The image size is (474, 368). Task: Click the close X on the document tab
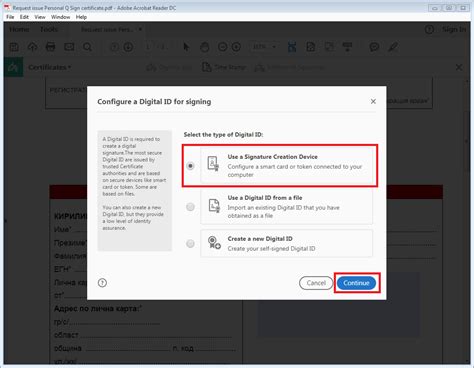[x=140, y=29]
